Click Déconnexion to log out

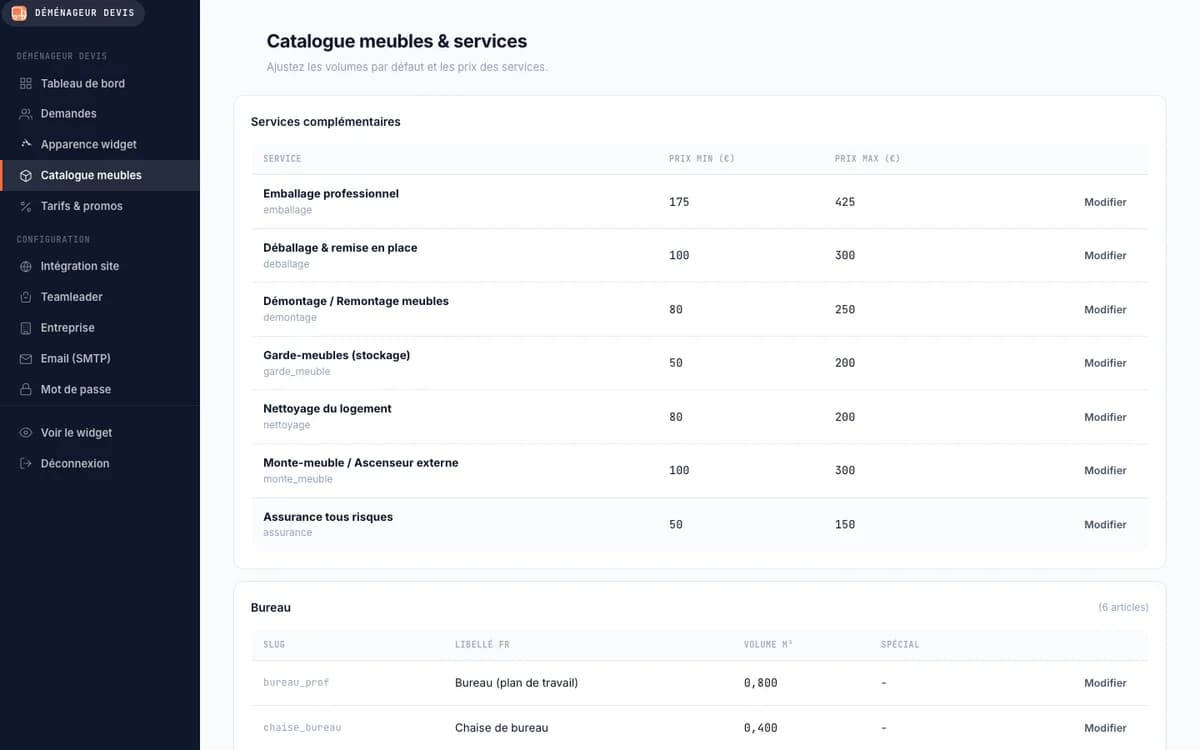click(100, 464)
